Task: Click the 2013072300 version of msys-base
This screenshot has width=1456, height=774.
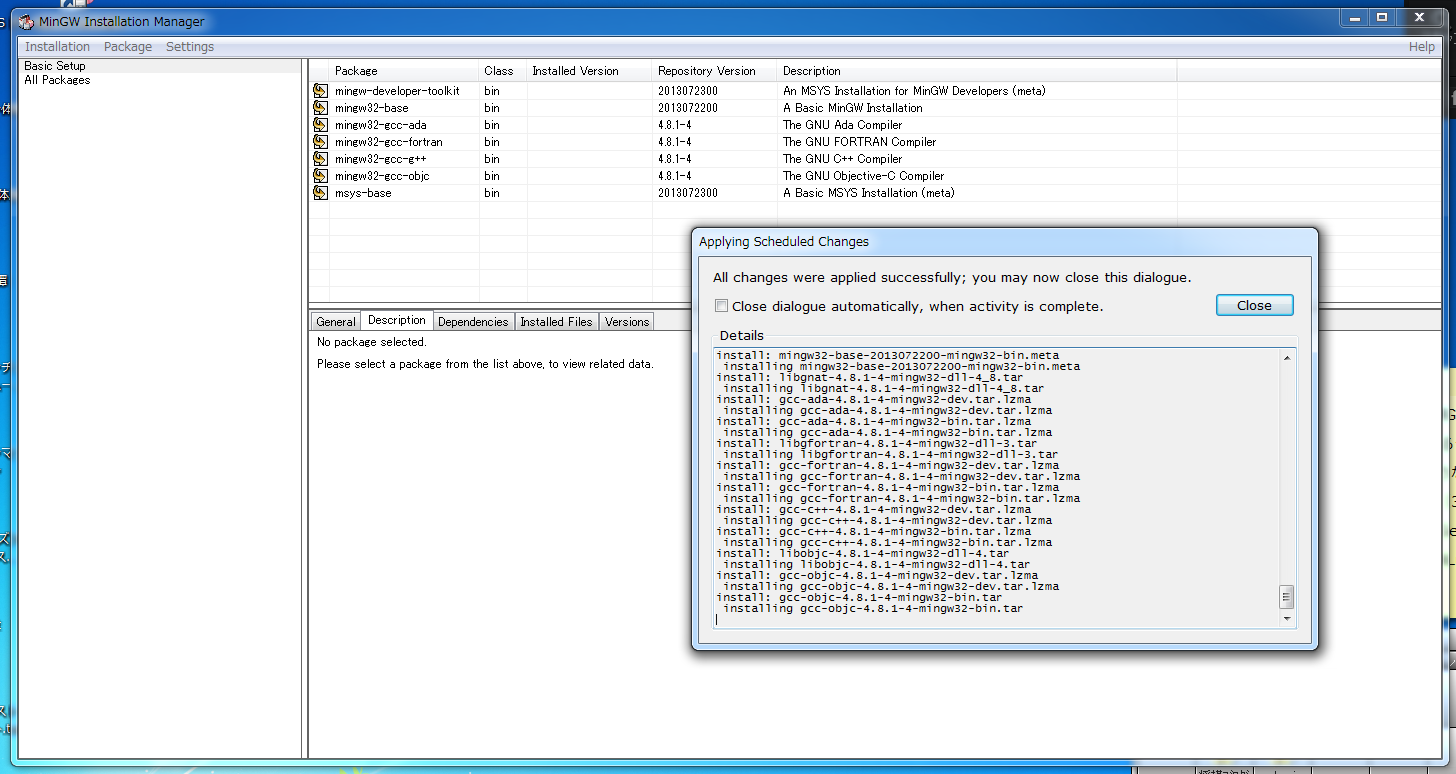Action: 688,193
